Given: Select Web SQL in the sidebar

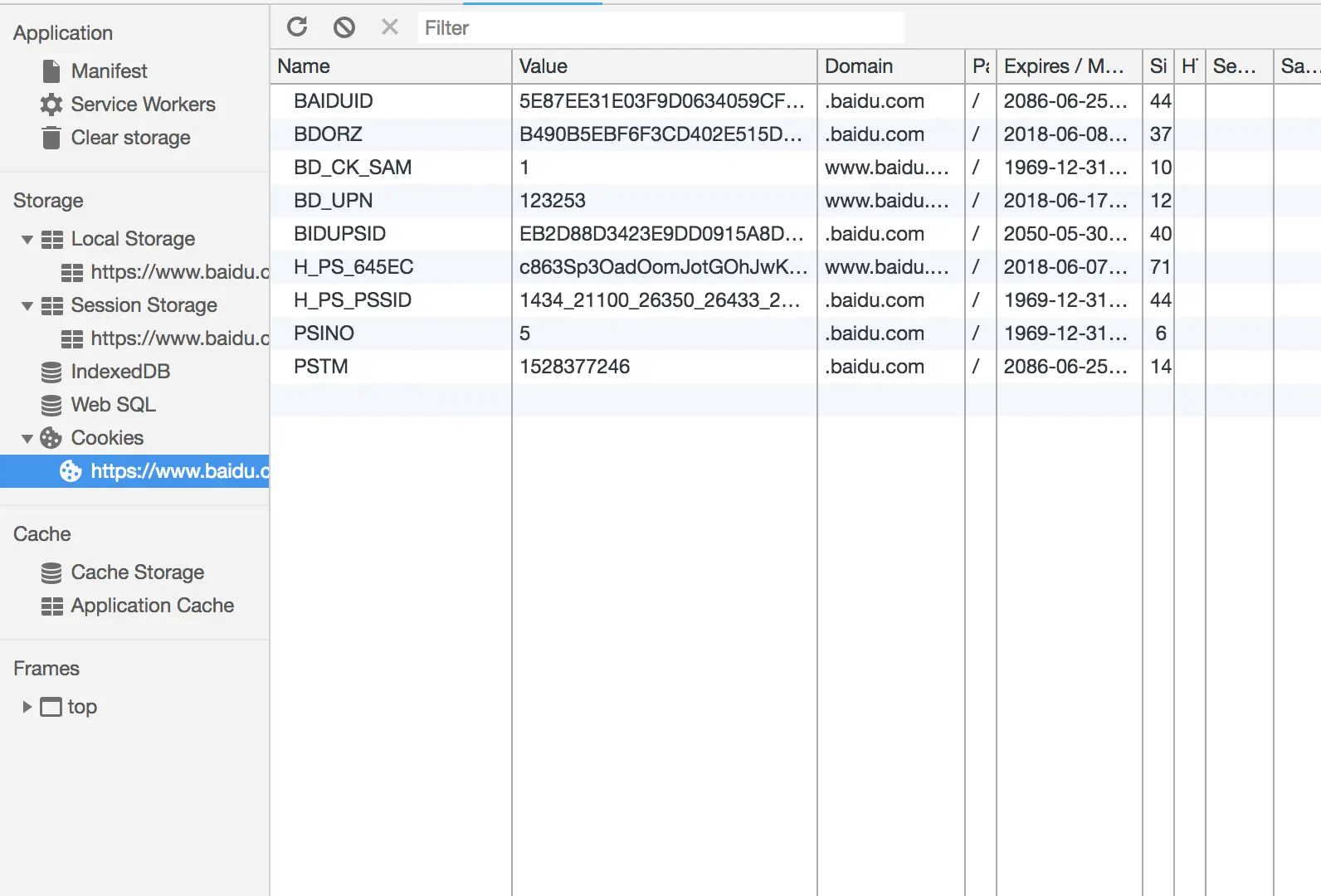Looking at the screenshot, I should pos(113,405).
